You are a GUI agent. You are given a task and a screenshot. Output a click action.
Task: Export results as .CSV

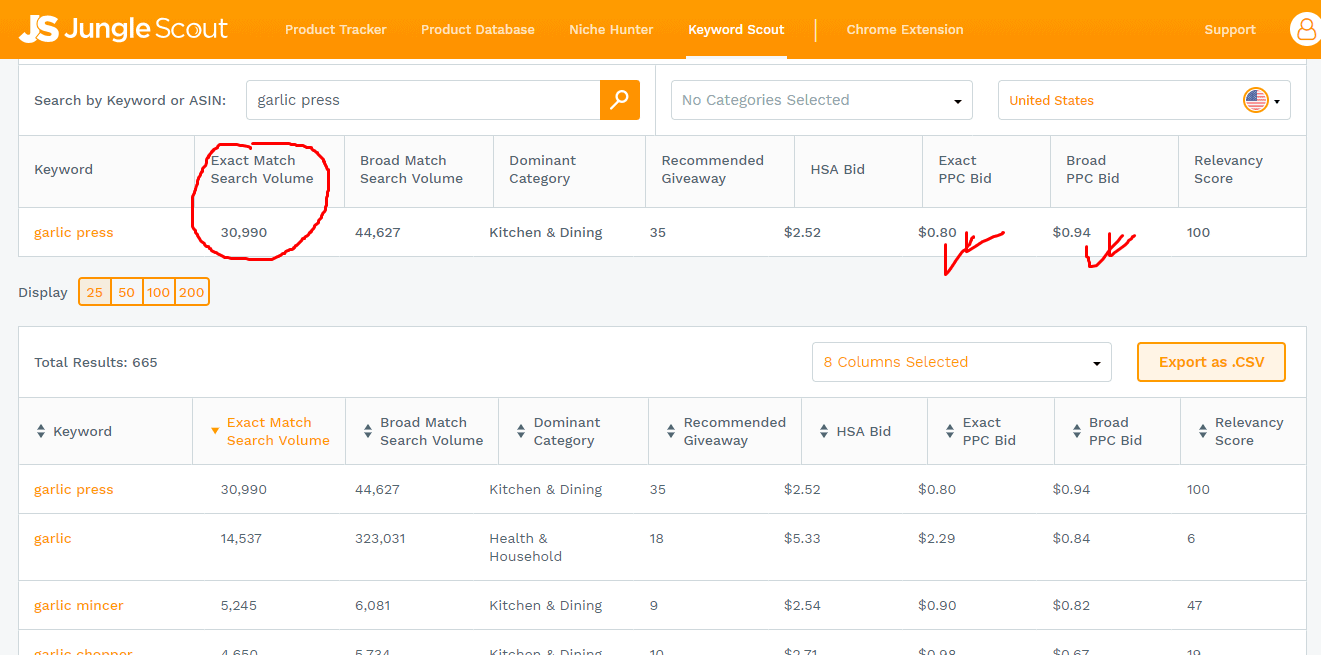(1211, 362)
